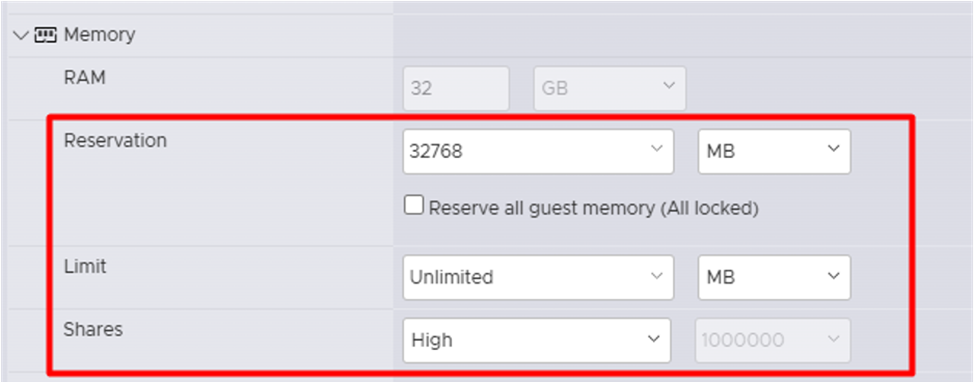Click the RAM 32 value field
The image size is (974, 382).
click(457, 89)
